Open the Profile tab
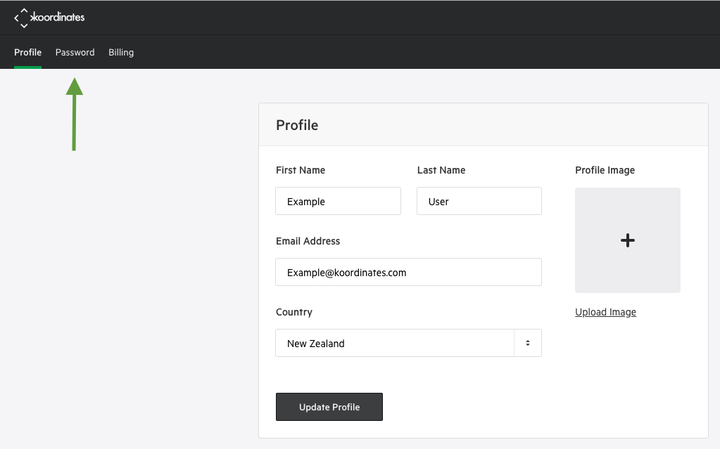 point(28,52)
